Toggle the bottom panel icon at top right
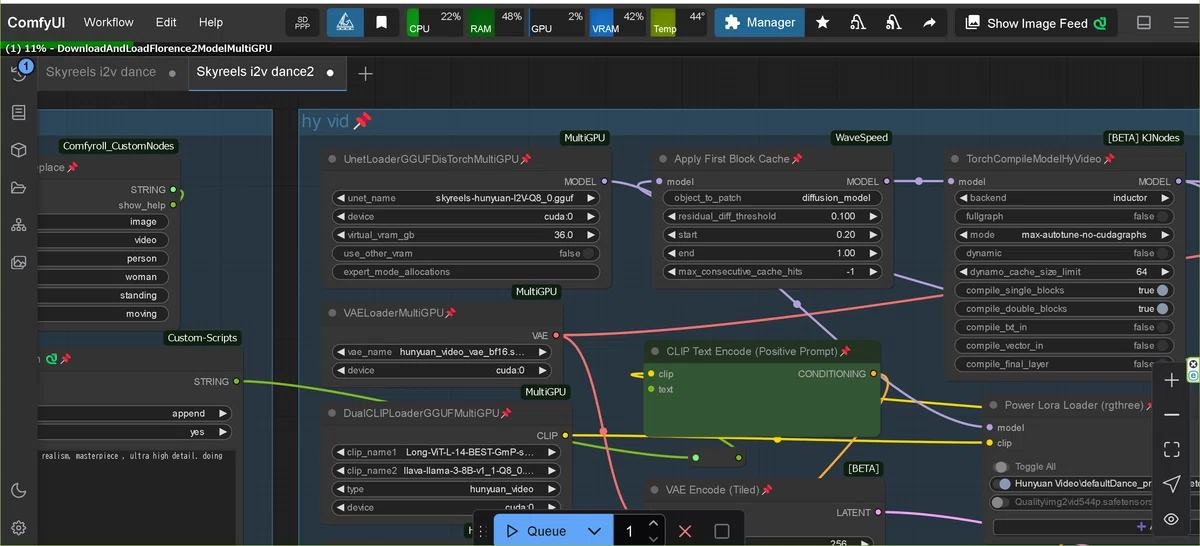 click(1144, 22)
